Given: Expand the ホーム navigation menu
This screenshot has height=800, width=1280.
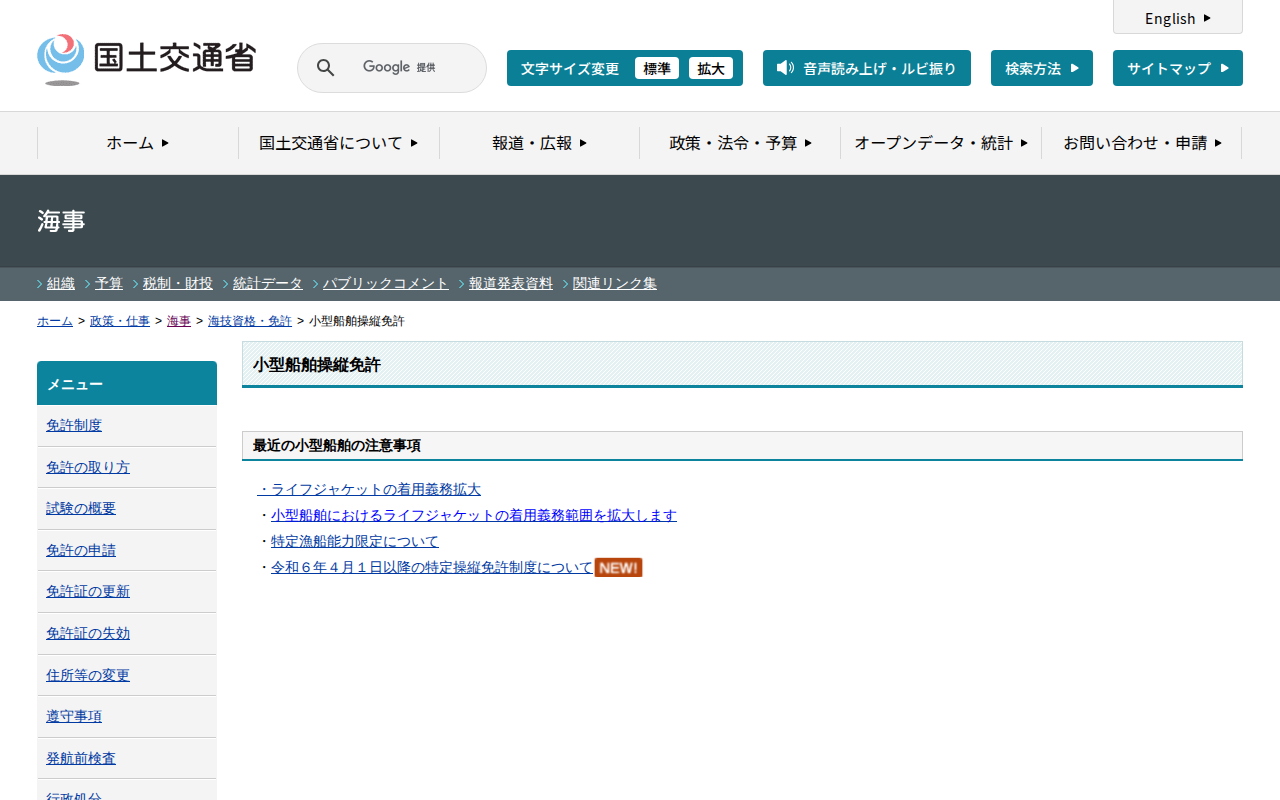Looking at the screenshot, I should coord(138,143).
